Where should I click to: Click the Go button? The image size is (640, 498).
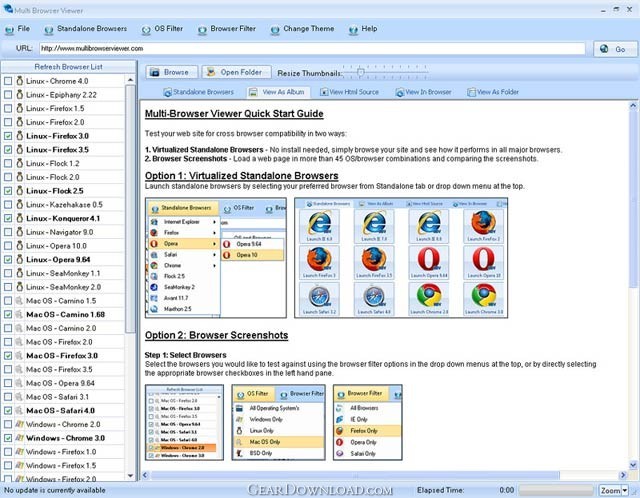pos(615,49)
